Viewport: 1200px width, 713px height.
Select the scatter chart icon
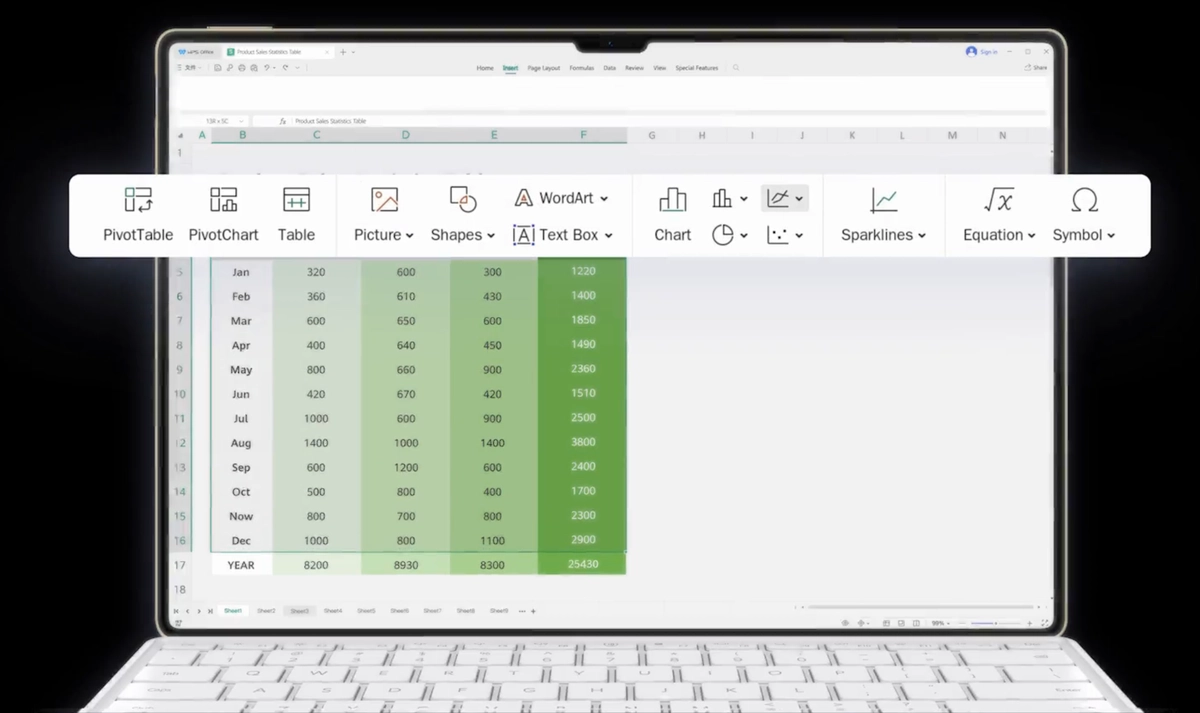(777, 235)
